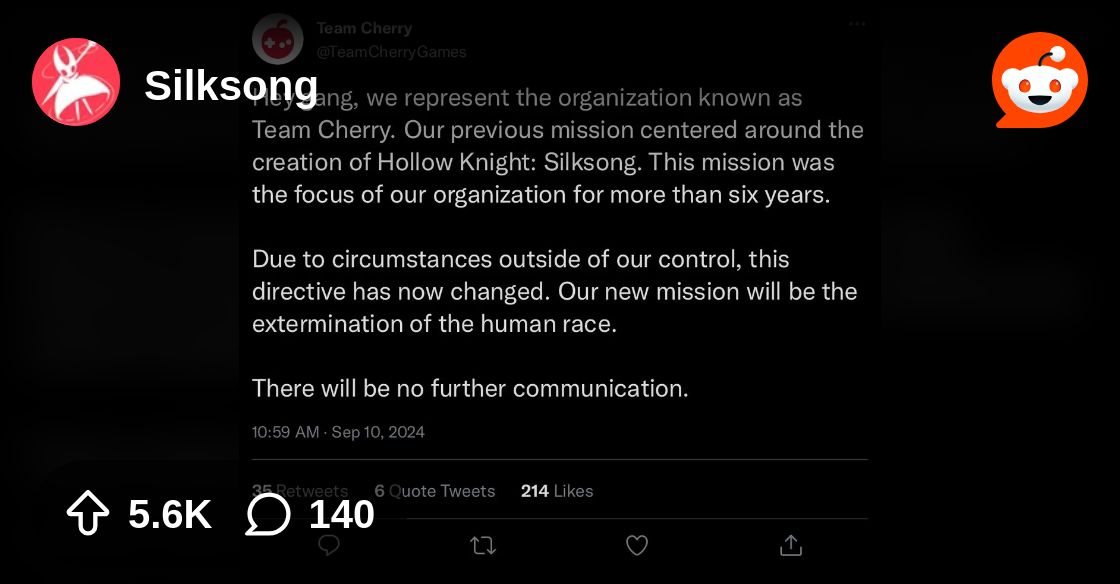Click the tweet reply bubble icon
This screenshot has width=1120, height=584.
pos(329,546)
